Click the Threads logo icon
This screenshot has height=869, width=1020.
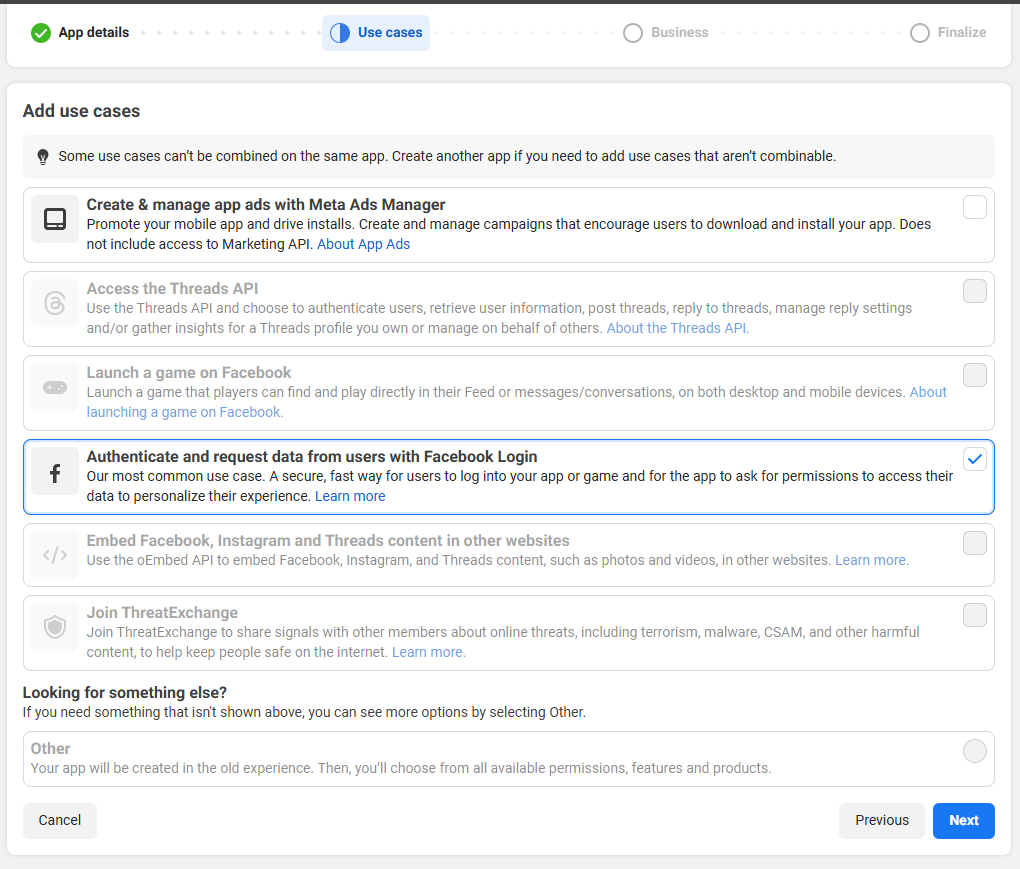55,303
